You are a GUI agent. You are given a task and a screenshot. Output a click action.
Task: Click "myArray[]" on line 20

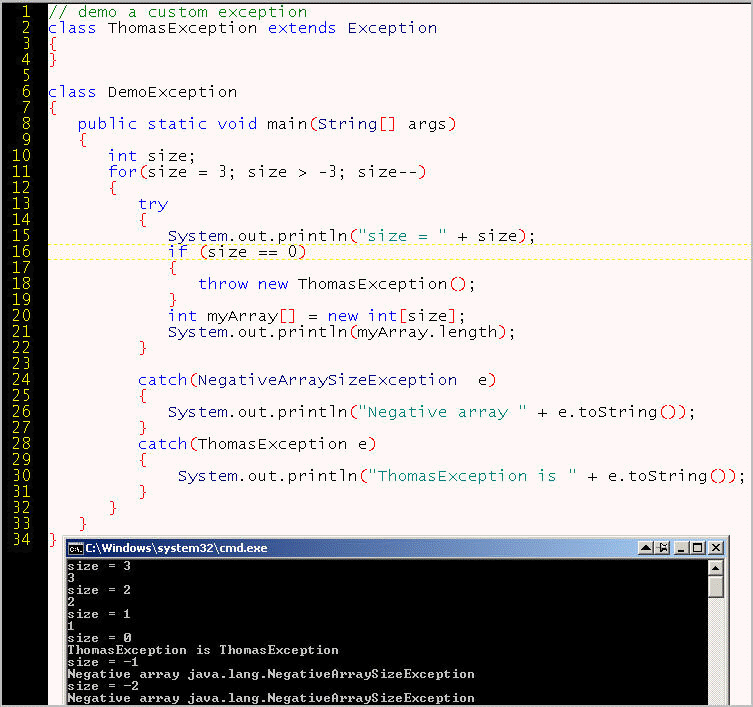coord(251,316)
